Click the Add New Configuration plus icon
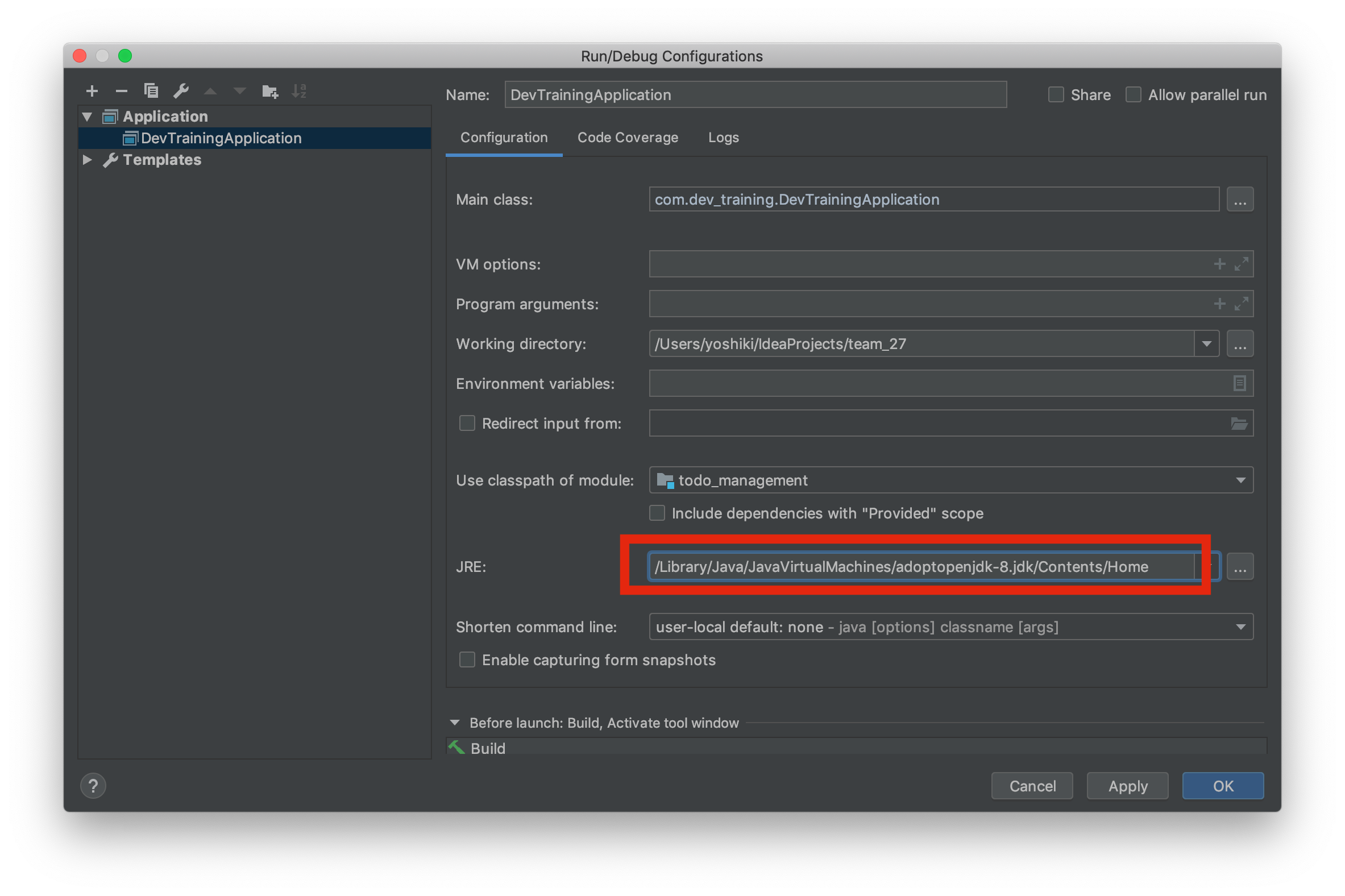Image resolution: width=1345 pixels, height=896 pixels. pyautogui.click(x=92, y=91)
